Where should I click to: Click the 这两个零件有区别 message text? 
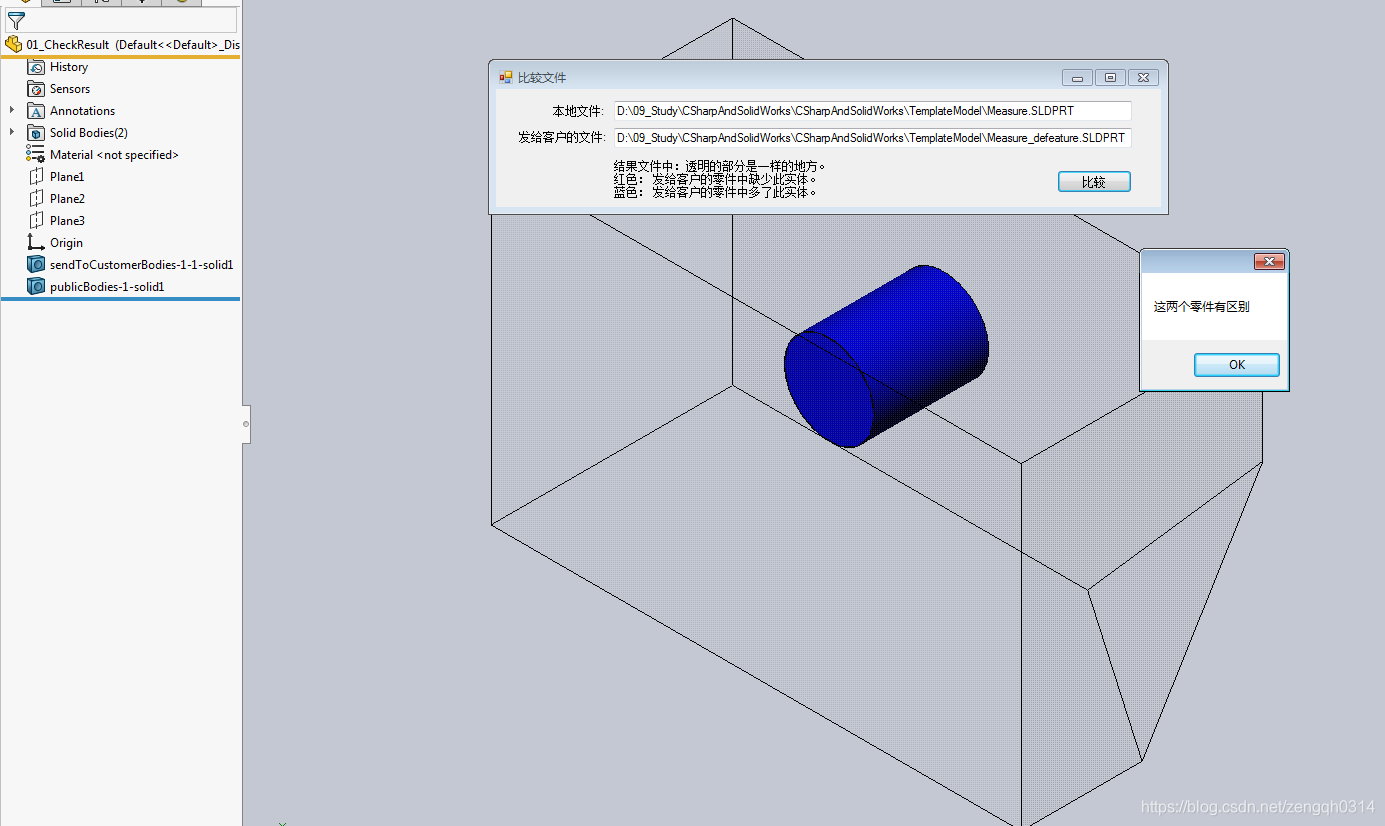[x=1201, y=307]
